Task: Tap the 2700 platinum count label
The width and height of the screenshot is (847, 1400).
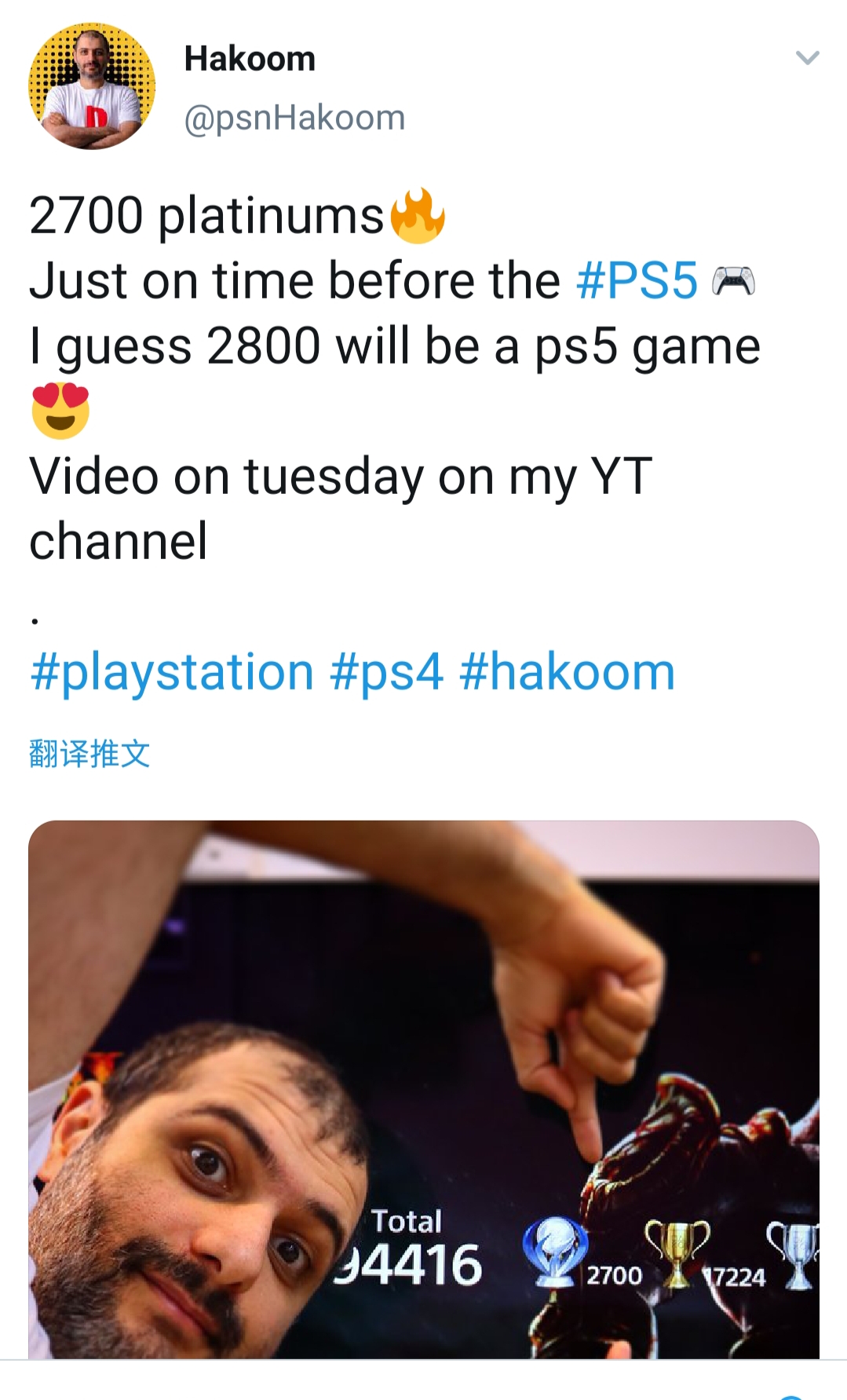Action: [x=614, y=1275]
